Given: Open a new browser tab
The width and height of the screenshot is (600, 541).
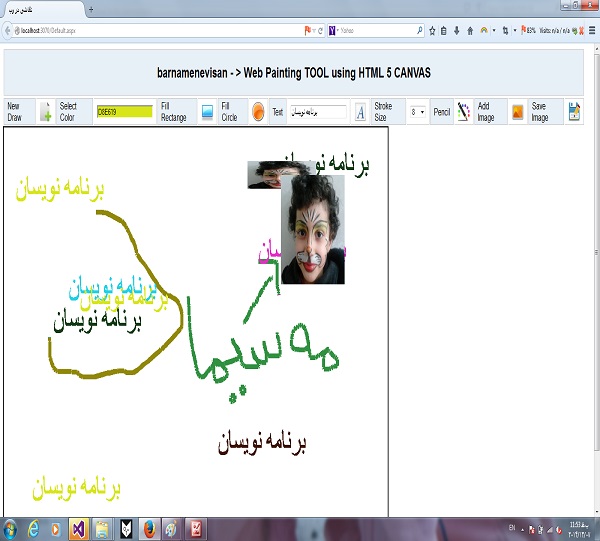Looking at the screenshot, I should 92,8.
